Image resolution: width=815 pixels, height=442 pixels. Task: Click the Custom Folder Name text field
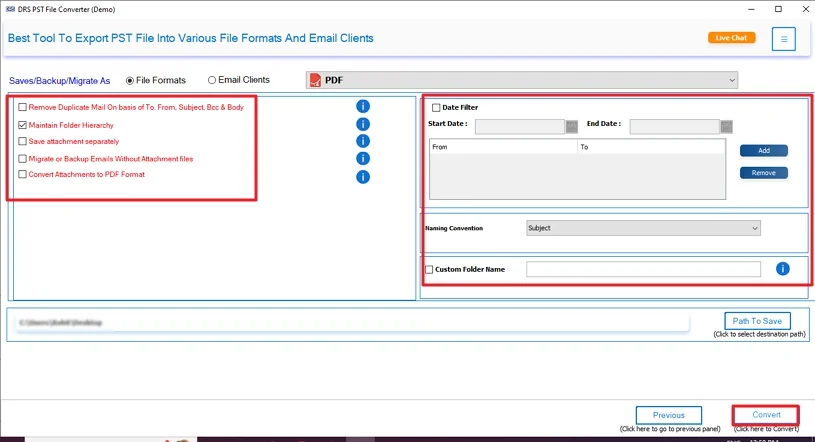click(x=643, y=269)
